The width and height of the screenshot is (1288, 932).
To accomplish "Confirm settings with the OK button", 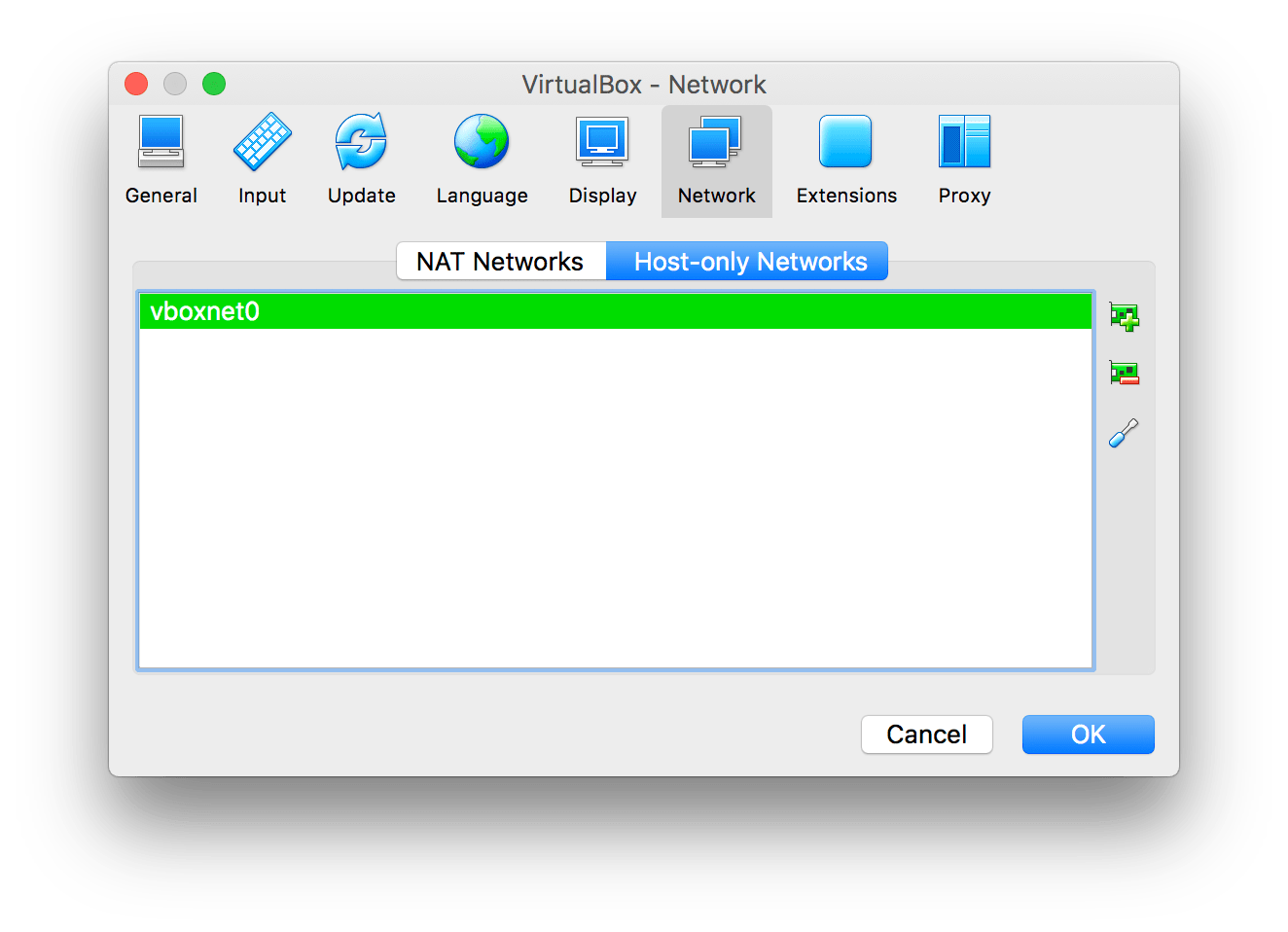I will point(1087,735).
